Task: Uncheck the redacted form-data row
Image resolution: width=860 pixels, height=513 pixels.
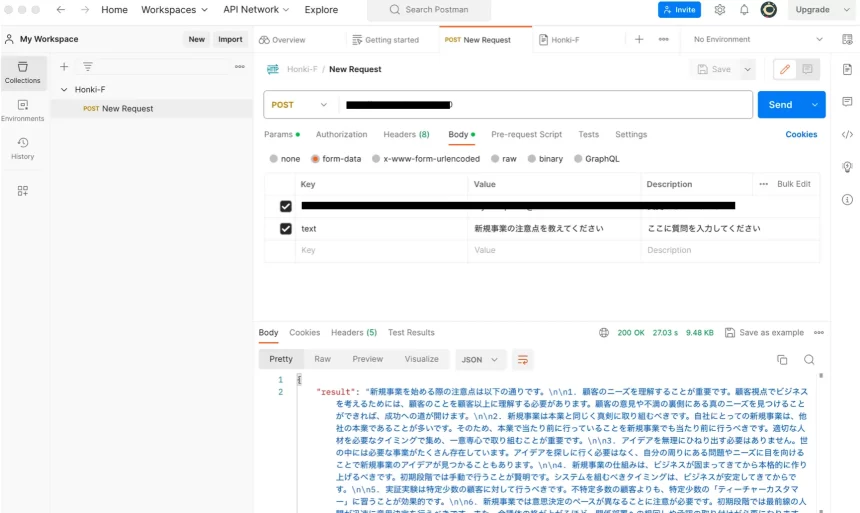Action: pos(286,206)
